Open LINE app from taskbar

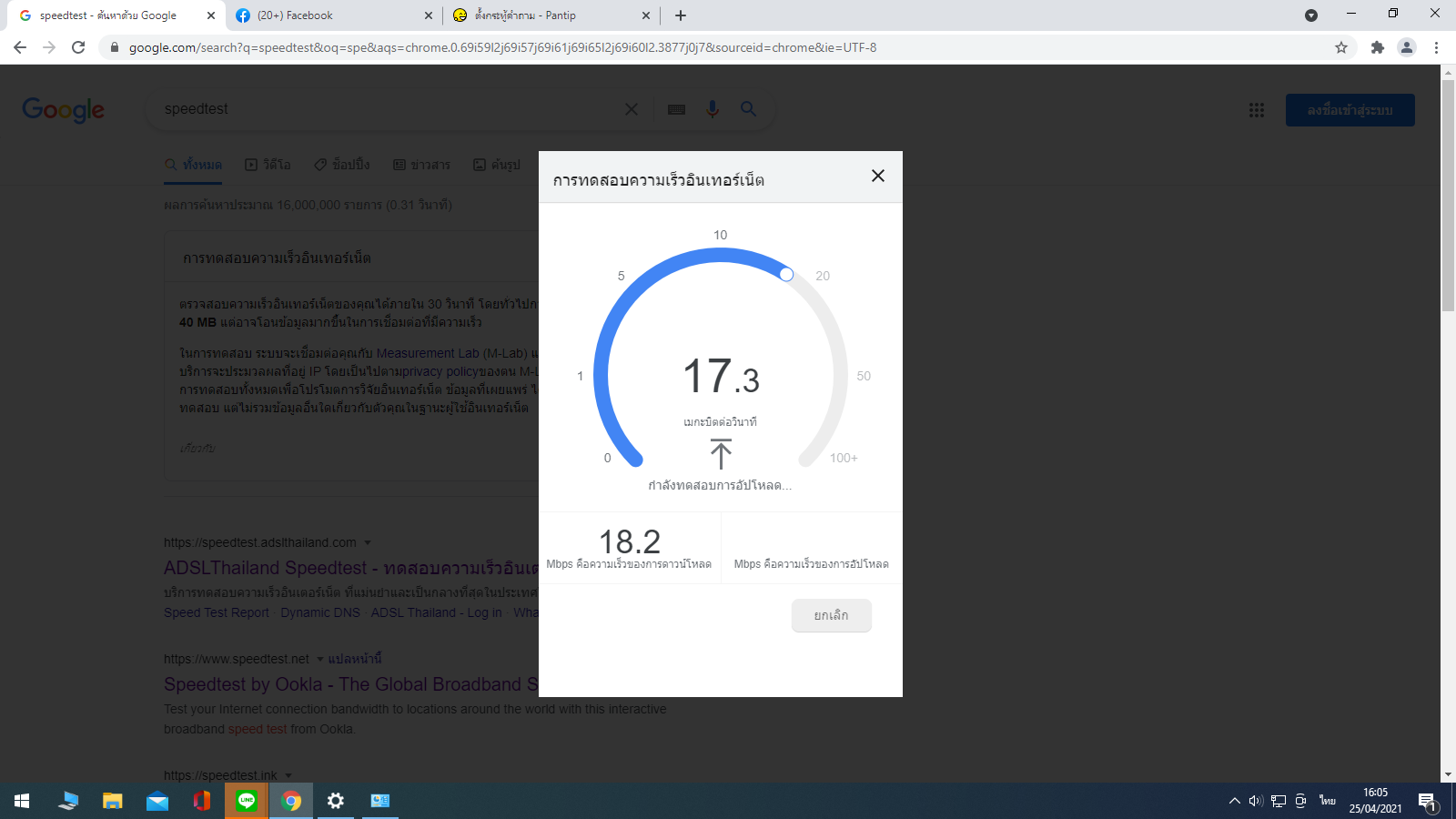(247, 801)
